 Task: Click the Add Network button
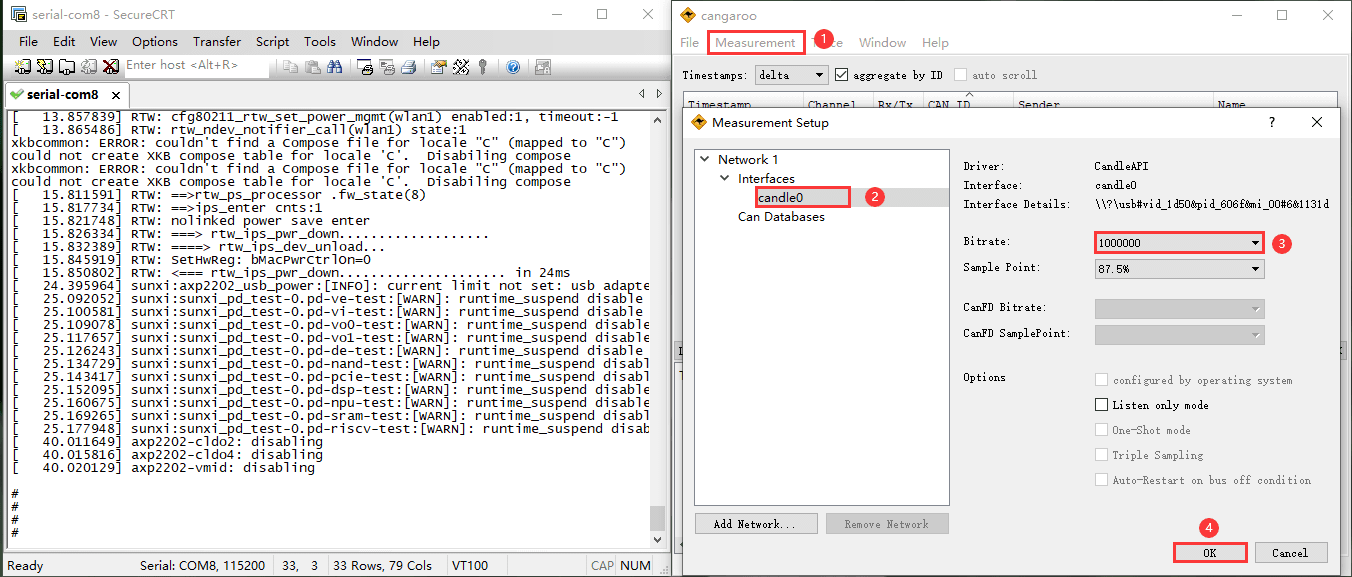[x=755, y=524]
